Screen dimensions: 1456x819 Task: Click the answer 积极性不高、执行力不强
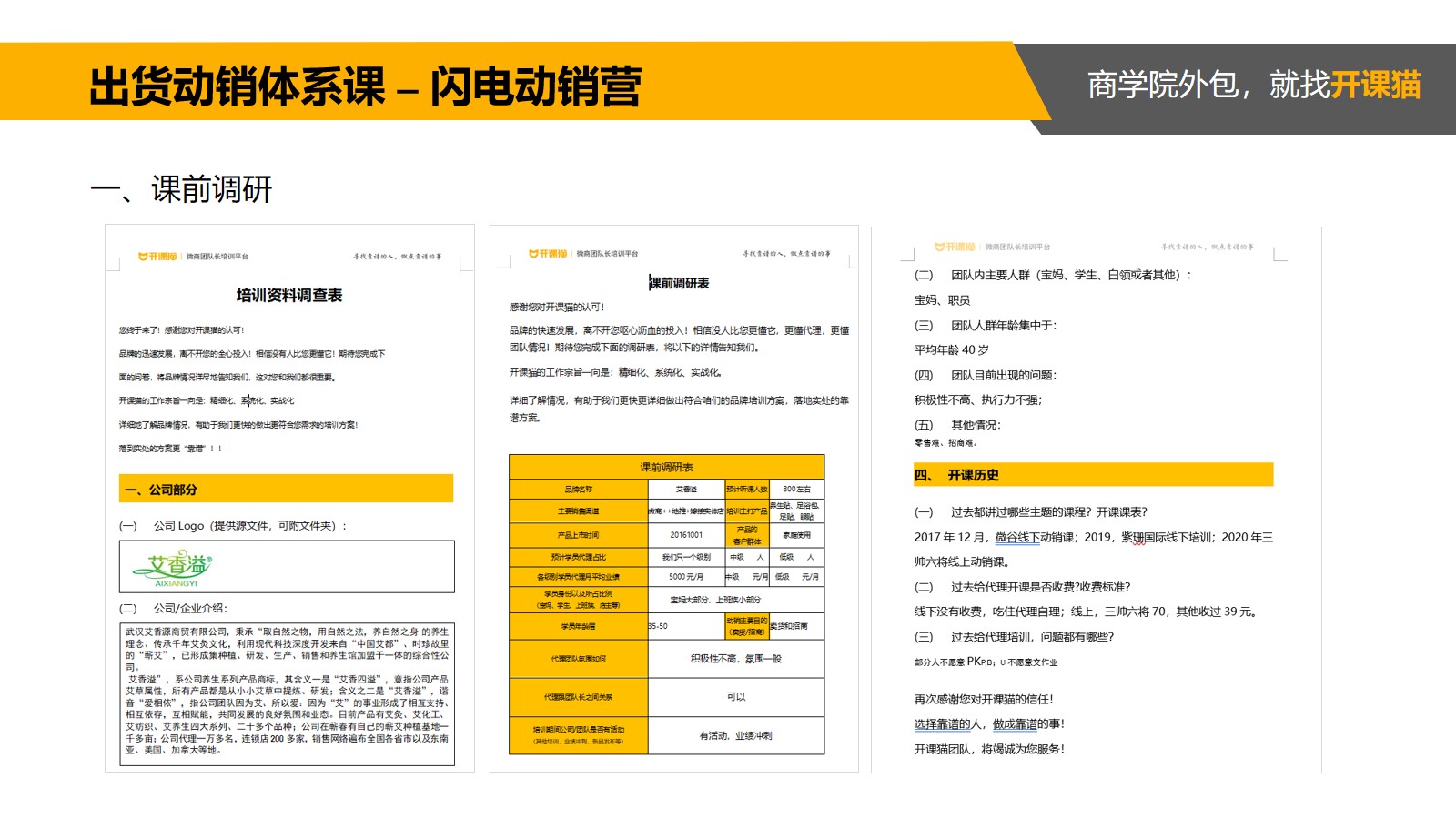(978, 399)
